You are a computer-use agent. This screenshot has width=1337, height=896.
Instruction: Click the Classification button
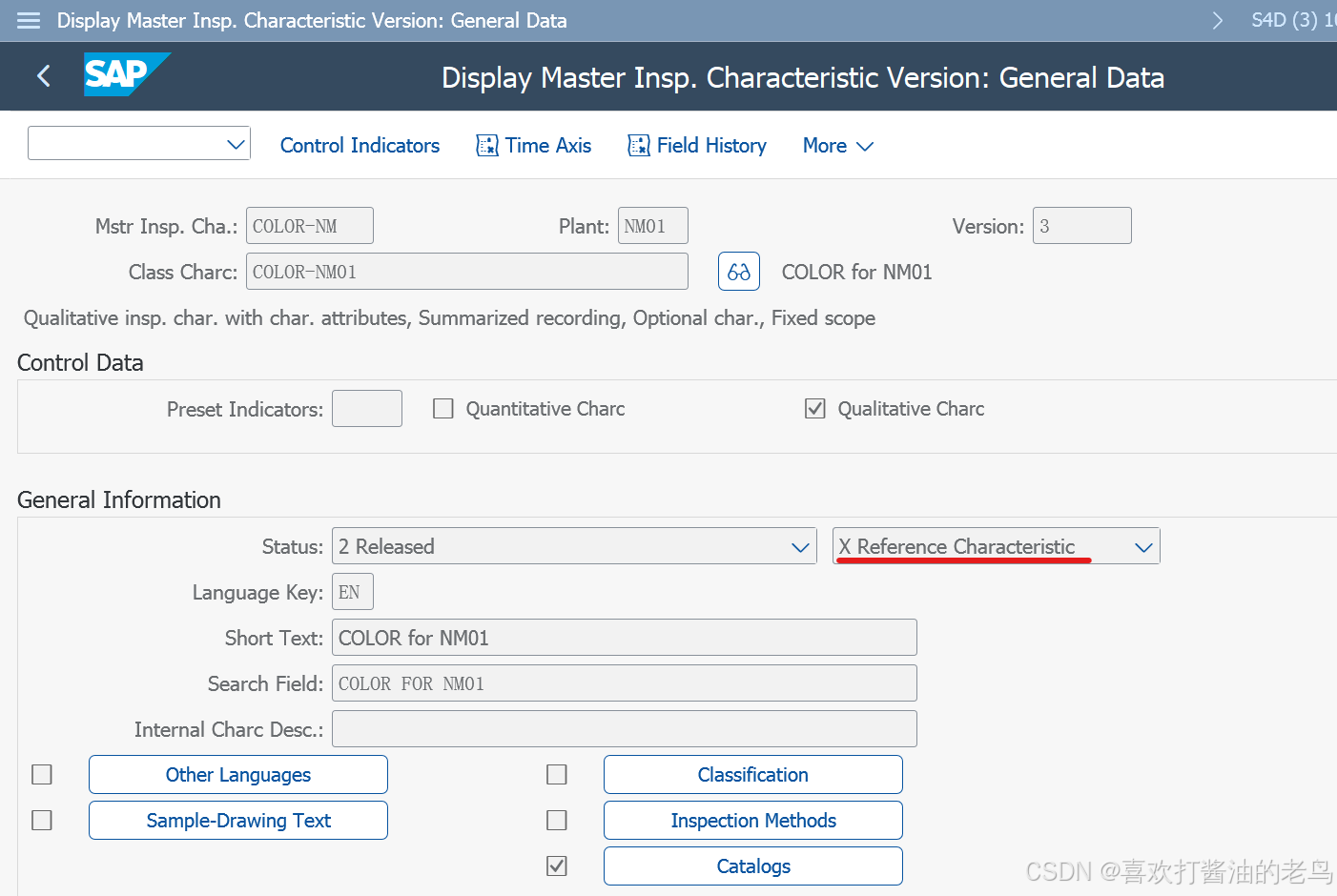(752, 774)
